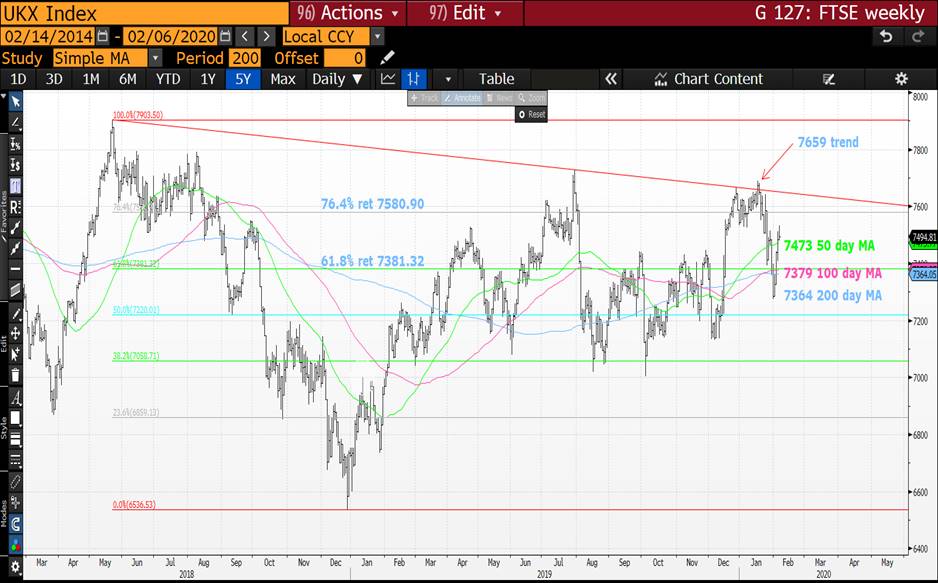Screen dimensions: 938x583
Task: Select the 6M range tab
Action: (127, 79)
